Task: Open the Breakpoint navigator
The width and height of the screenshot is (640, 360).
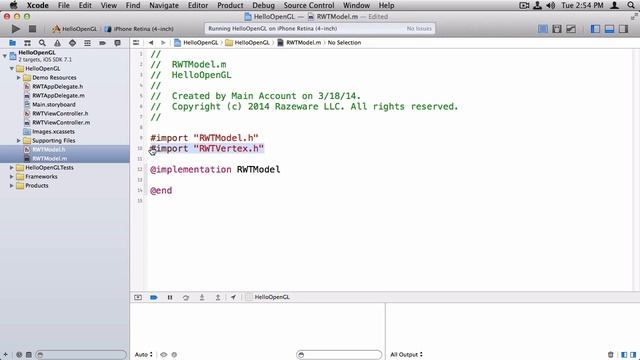Action: 102,43
